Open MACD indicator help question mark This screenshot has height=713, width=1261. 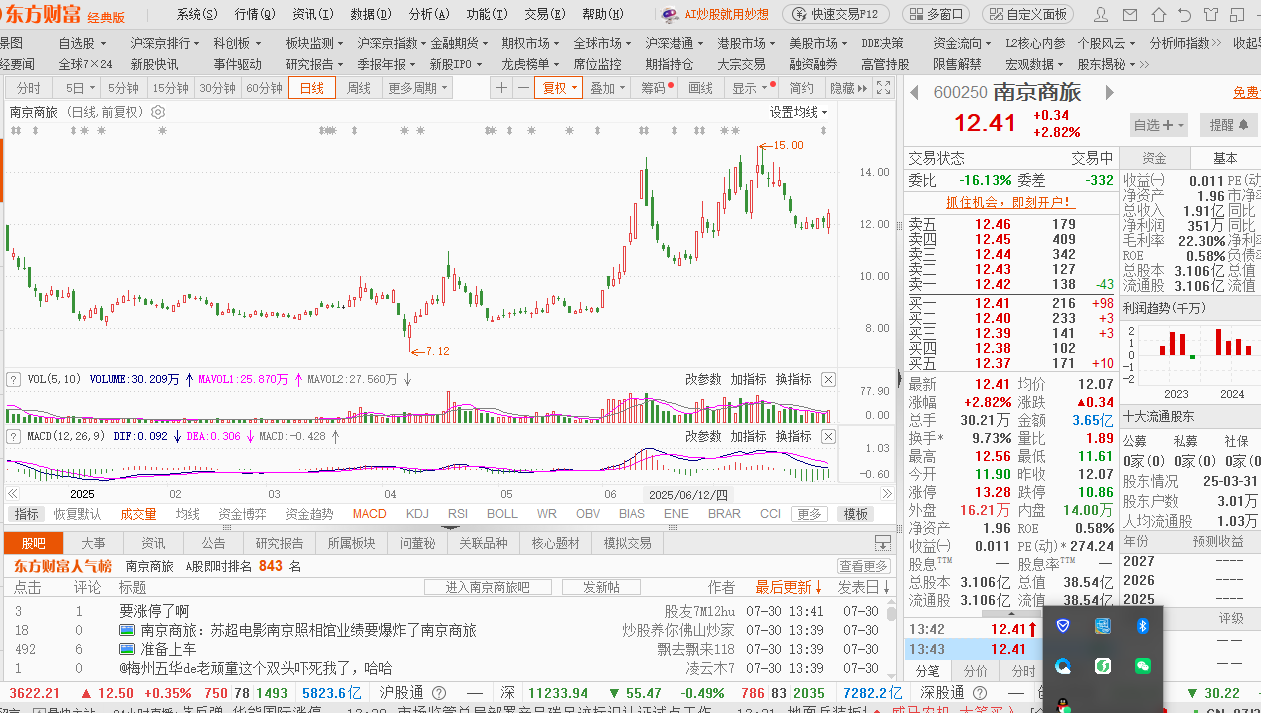coord(13,436)
